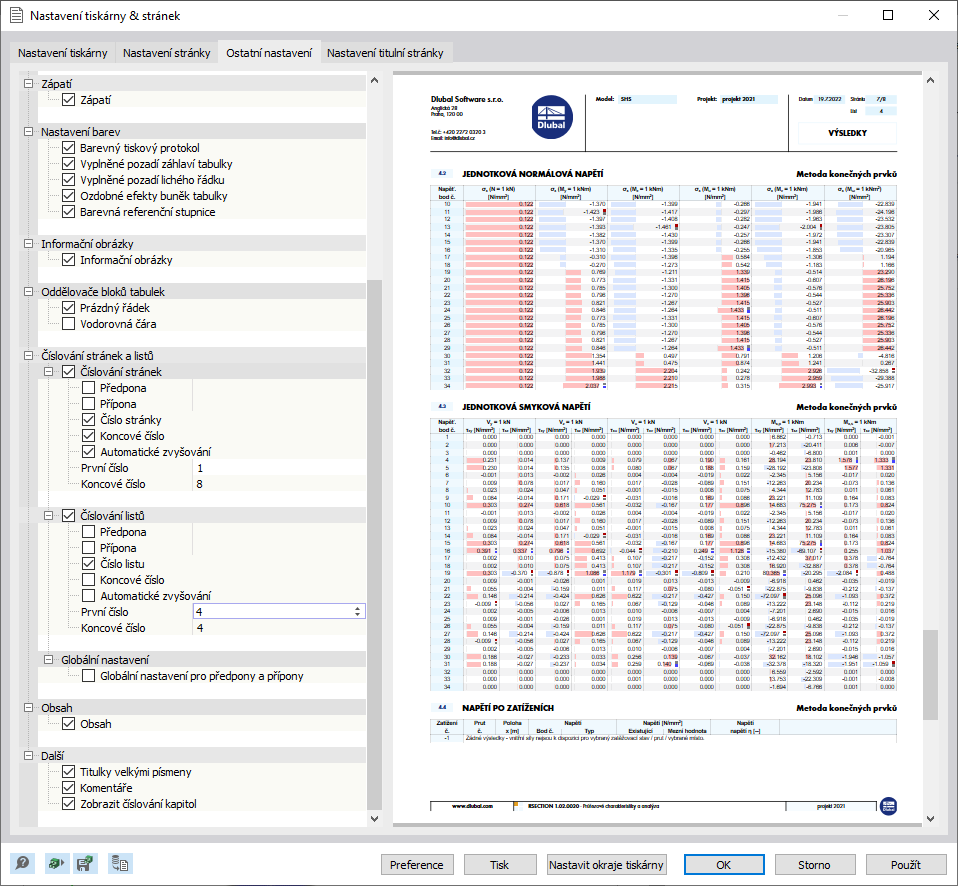
Task: Confirm with the OK button
Action: pyautogui.click(x=723, y=865)
